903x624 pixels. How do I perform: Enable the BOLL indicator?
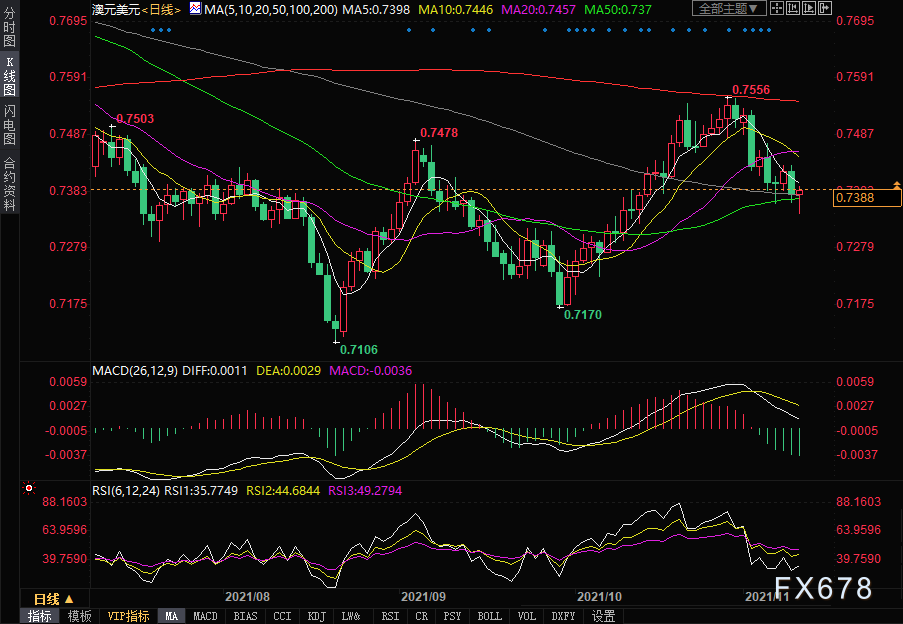pyautogui.click(x=490, y=616)
